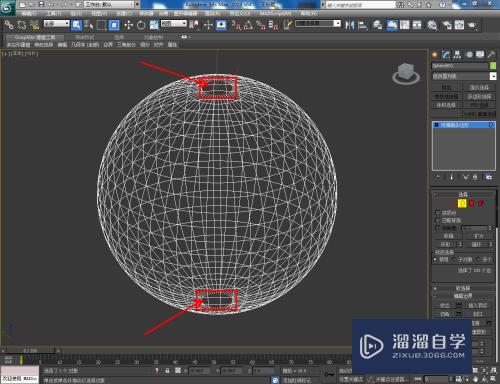
Task: Select the Link tool in main toolbar
Action: point(9,25)
